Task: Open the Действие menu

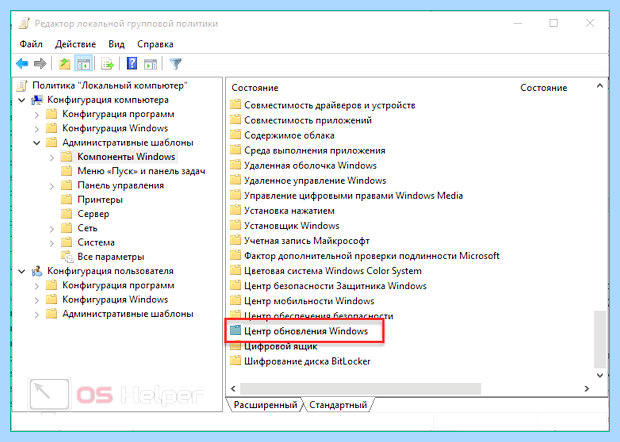Action: pyautogui.click(x=75, y=44)
